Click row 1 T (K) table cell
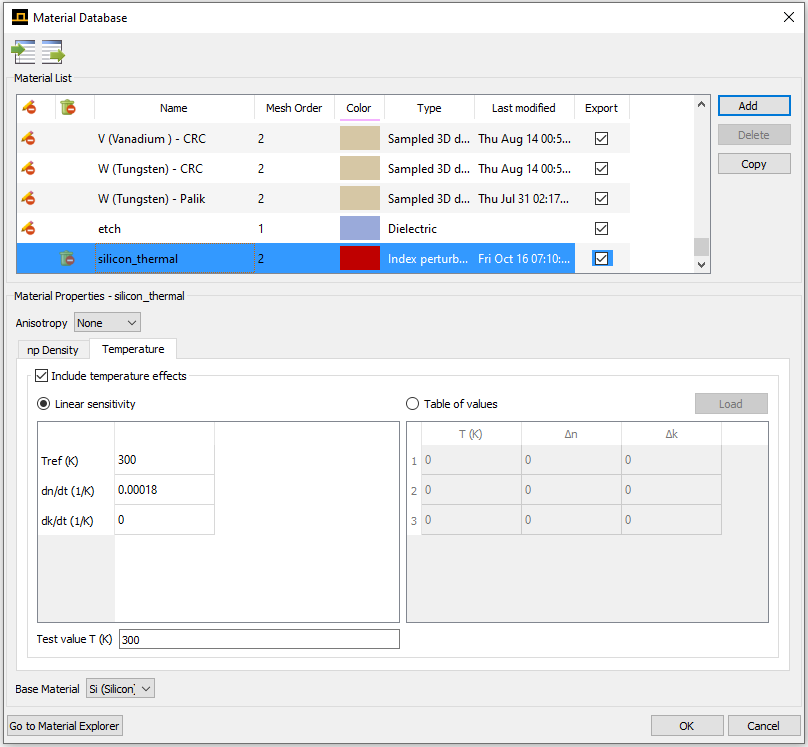 (471, 460)
